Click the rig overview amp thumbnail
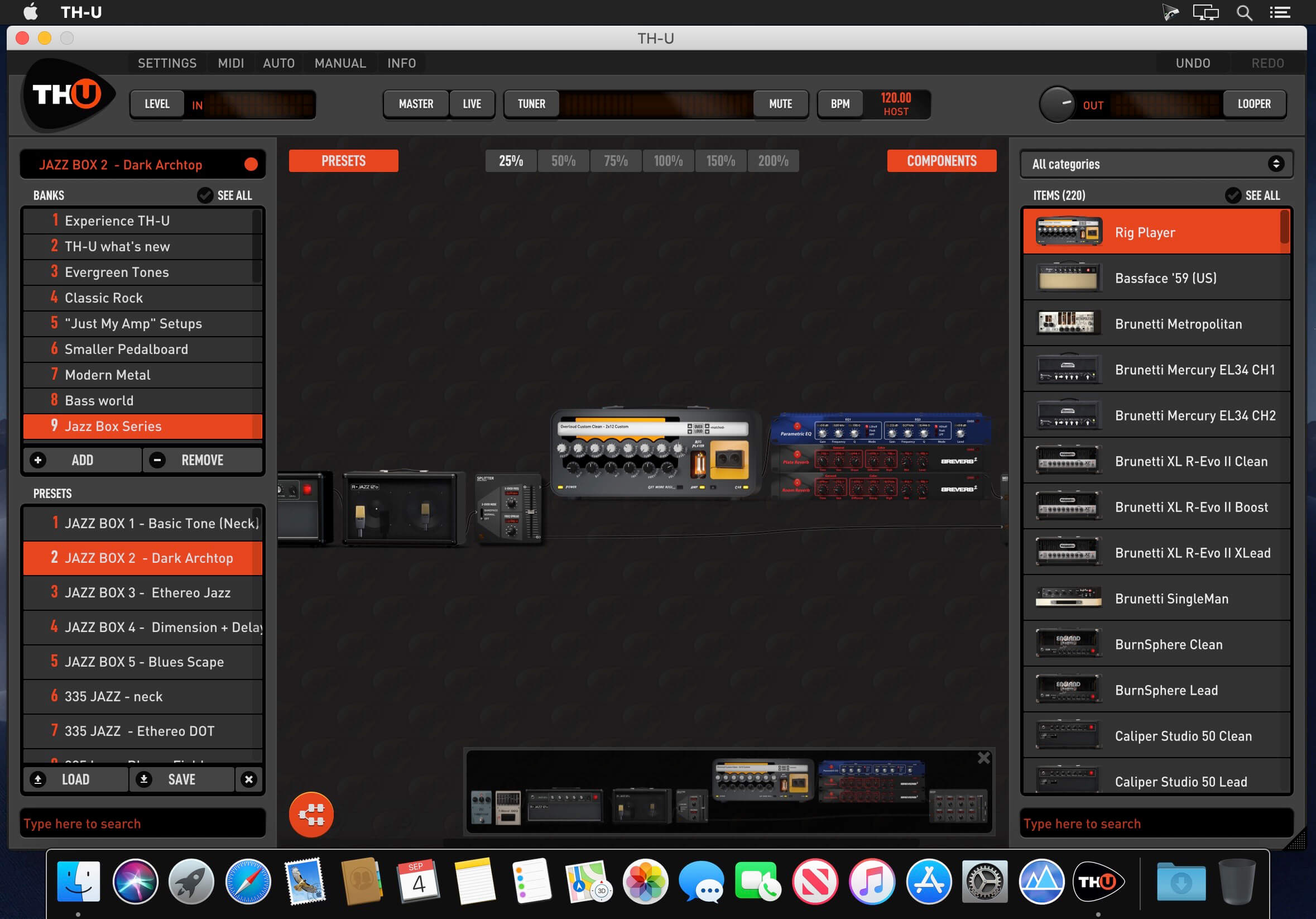Viewport: 1316px width, 919px height. [x=762, y=781]
